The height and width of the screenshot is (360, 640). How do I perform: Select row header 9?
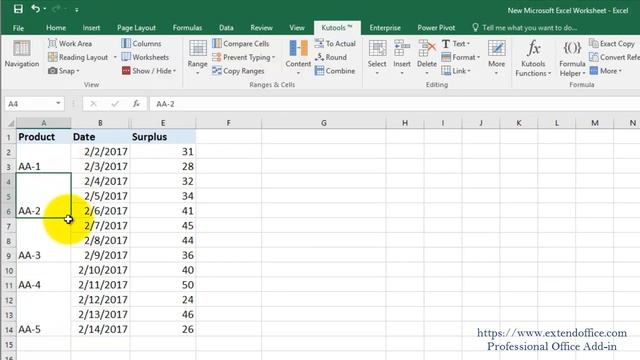[x=9, y=256]
